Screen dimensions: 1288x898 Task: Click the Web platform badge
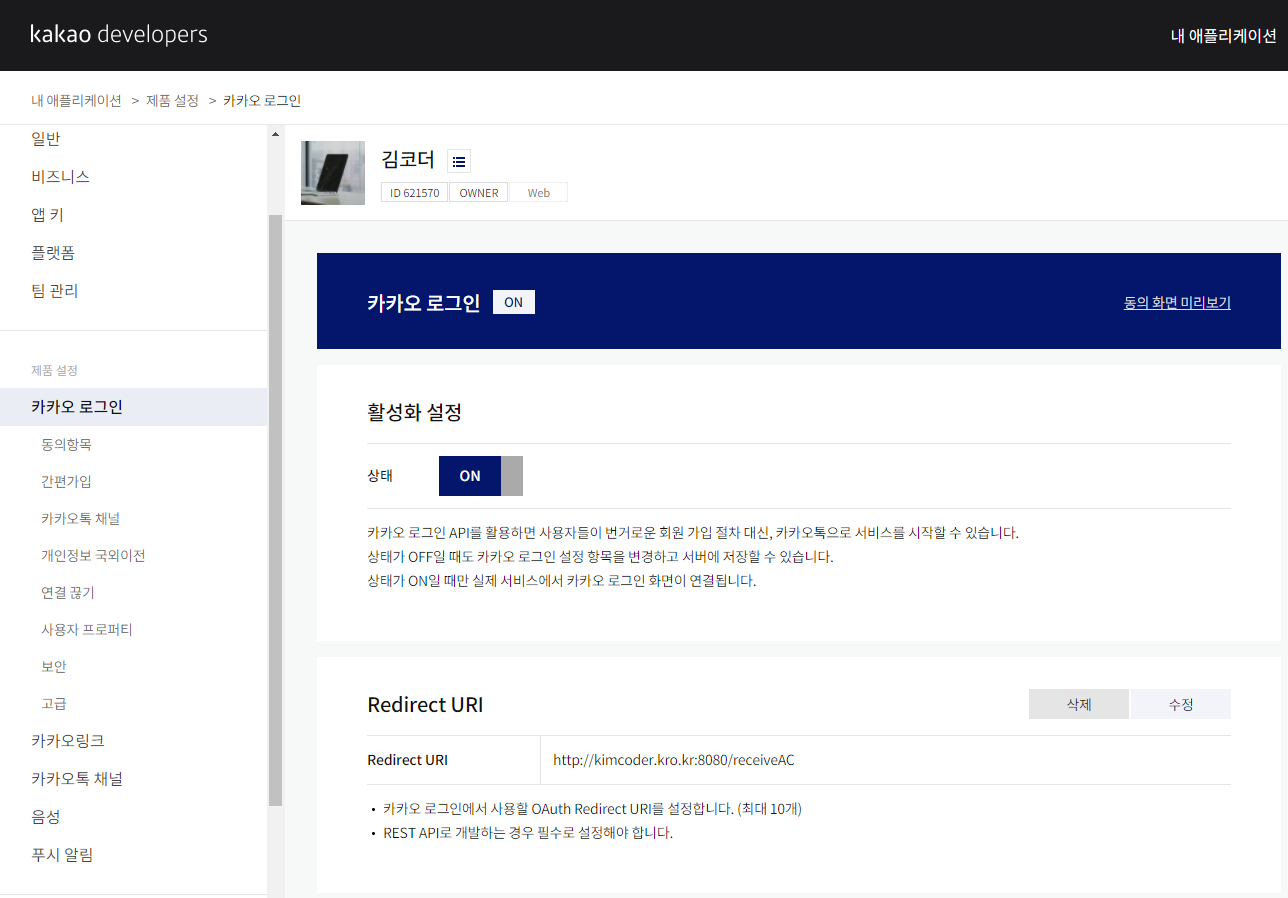pos(539,193)
